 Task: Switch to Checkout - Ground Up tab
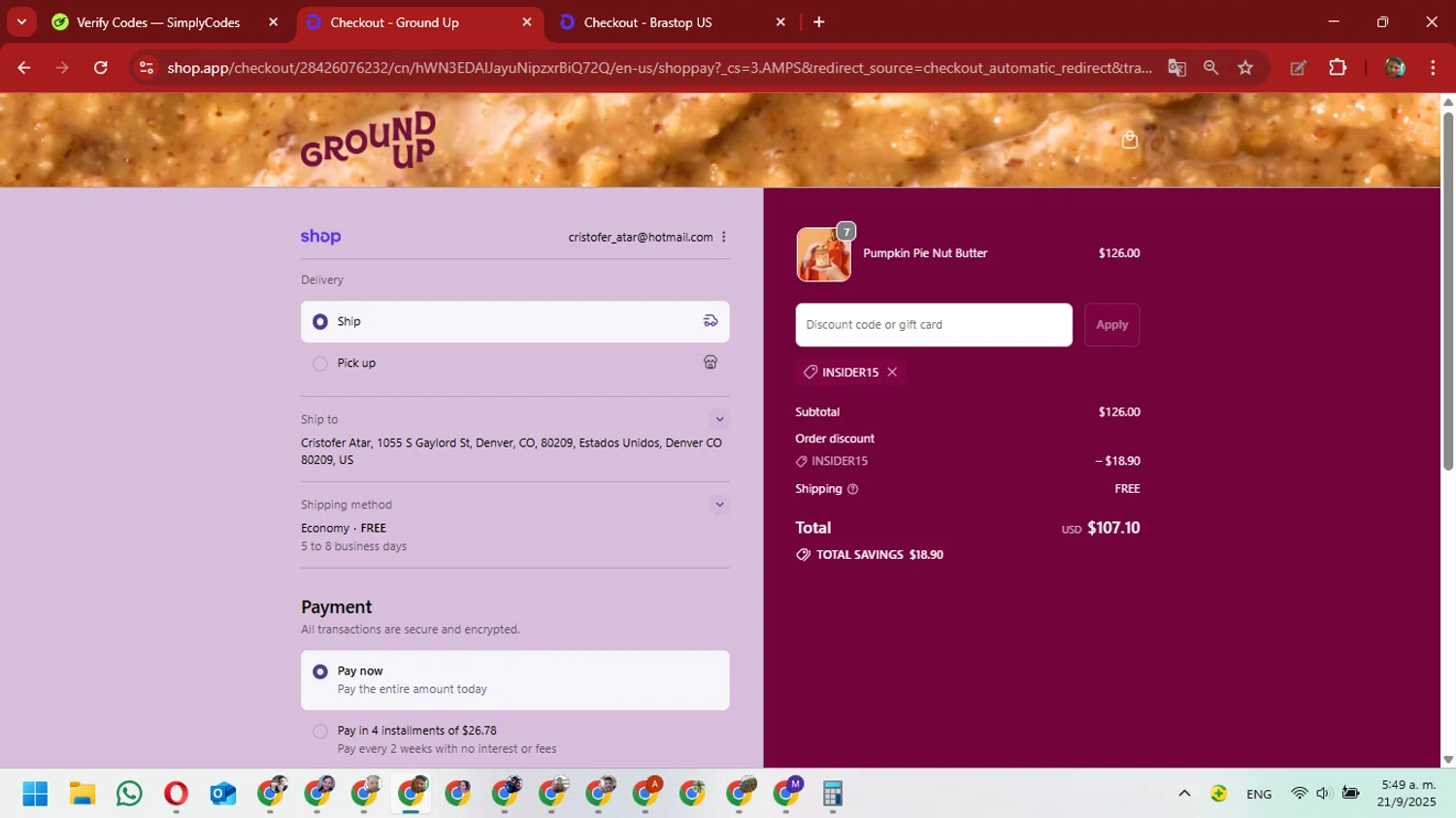(418, 22)
